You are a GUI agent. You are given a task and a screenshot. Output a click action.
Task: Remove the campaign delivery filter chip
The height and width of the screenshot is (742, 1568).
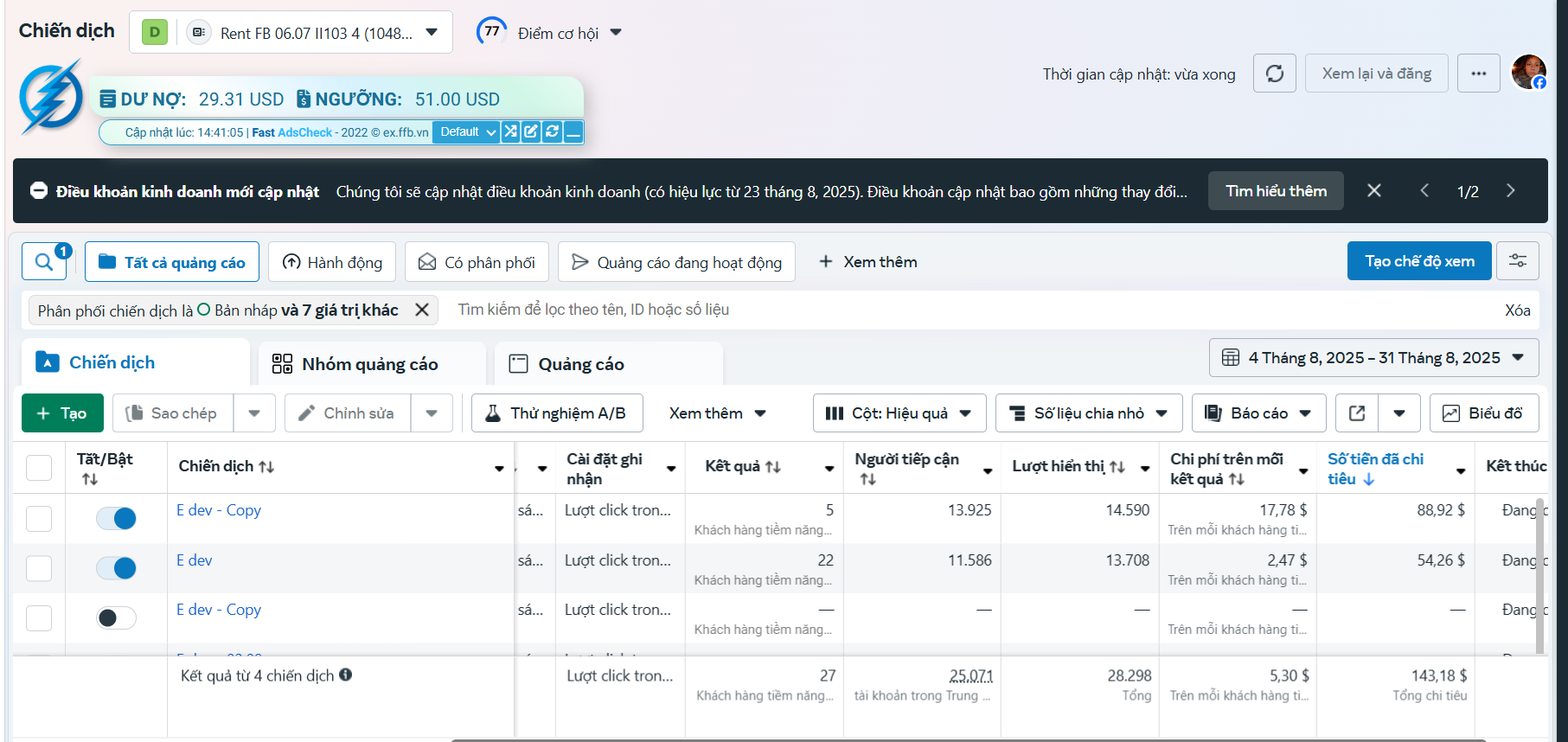tap(422, 310)
